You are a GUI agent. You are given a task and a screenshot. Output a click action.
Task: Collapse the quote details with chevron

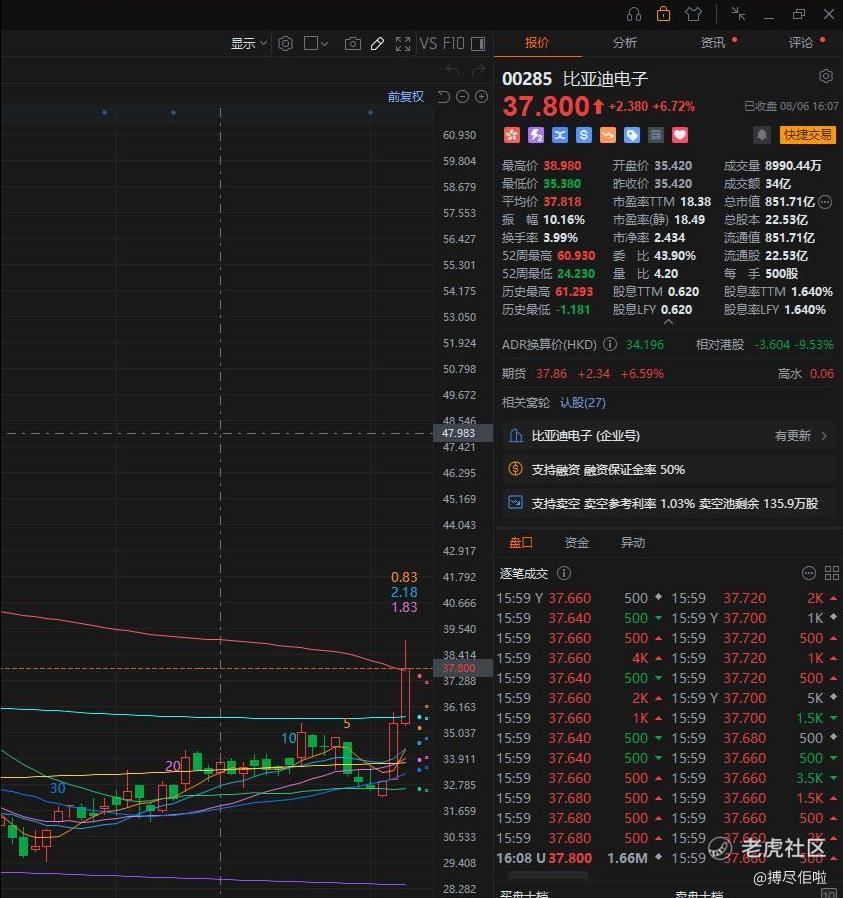pos(668,322)
